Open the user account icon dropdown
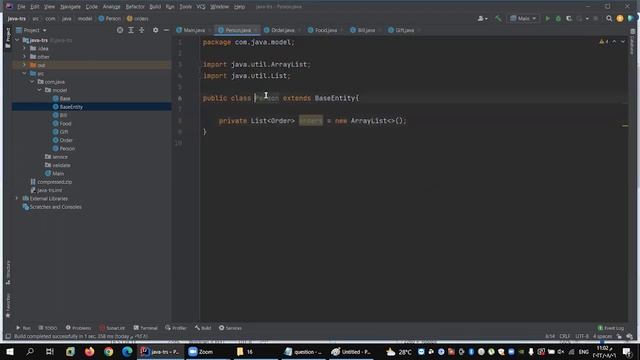 482,18
